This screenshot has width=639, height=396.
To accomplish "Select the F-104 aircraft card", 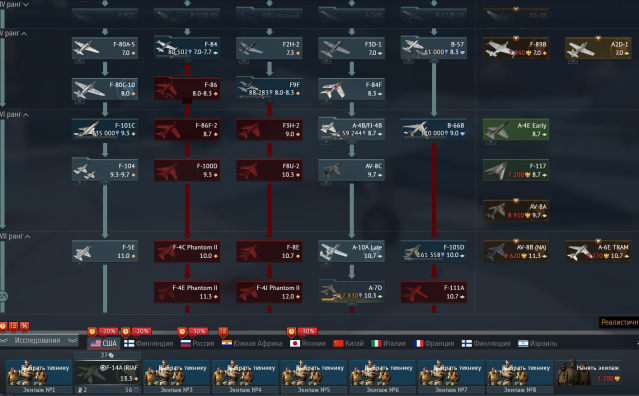I will tap(105, 170).
